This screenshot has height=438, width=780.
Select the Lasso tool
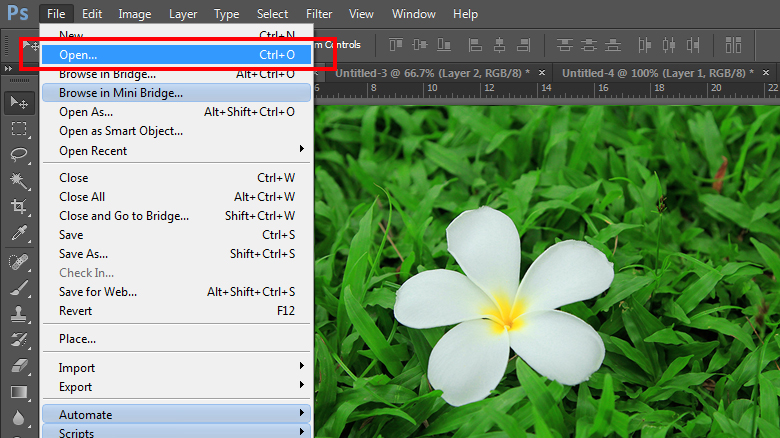[x=18, y=154]
